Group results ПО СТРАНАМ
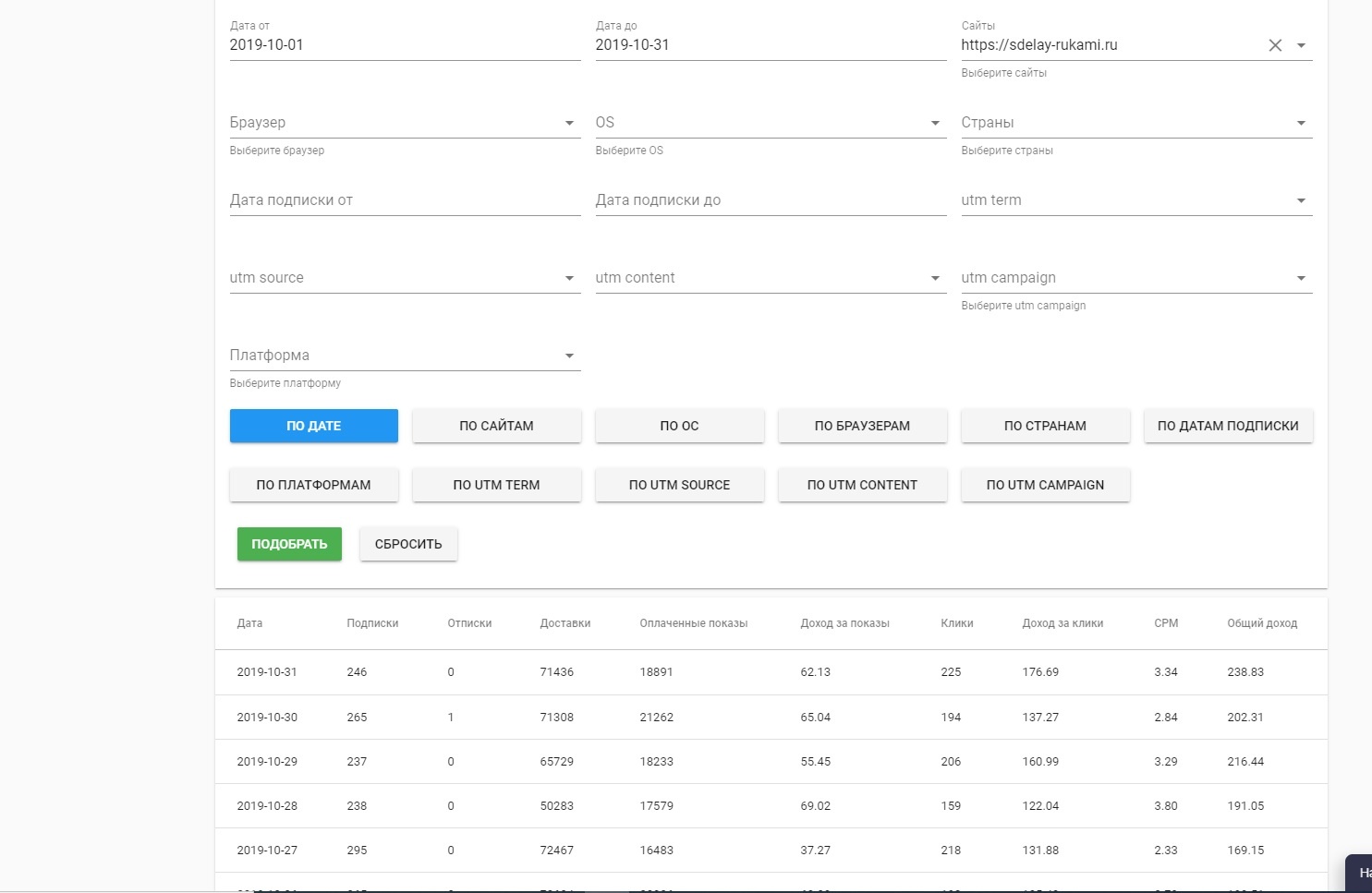 click(1045, 426)
